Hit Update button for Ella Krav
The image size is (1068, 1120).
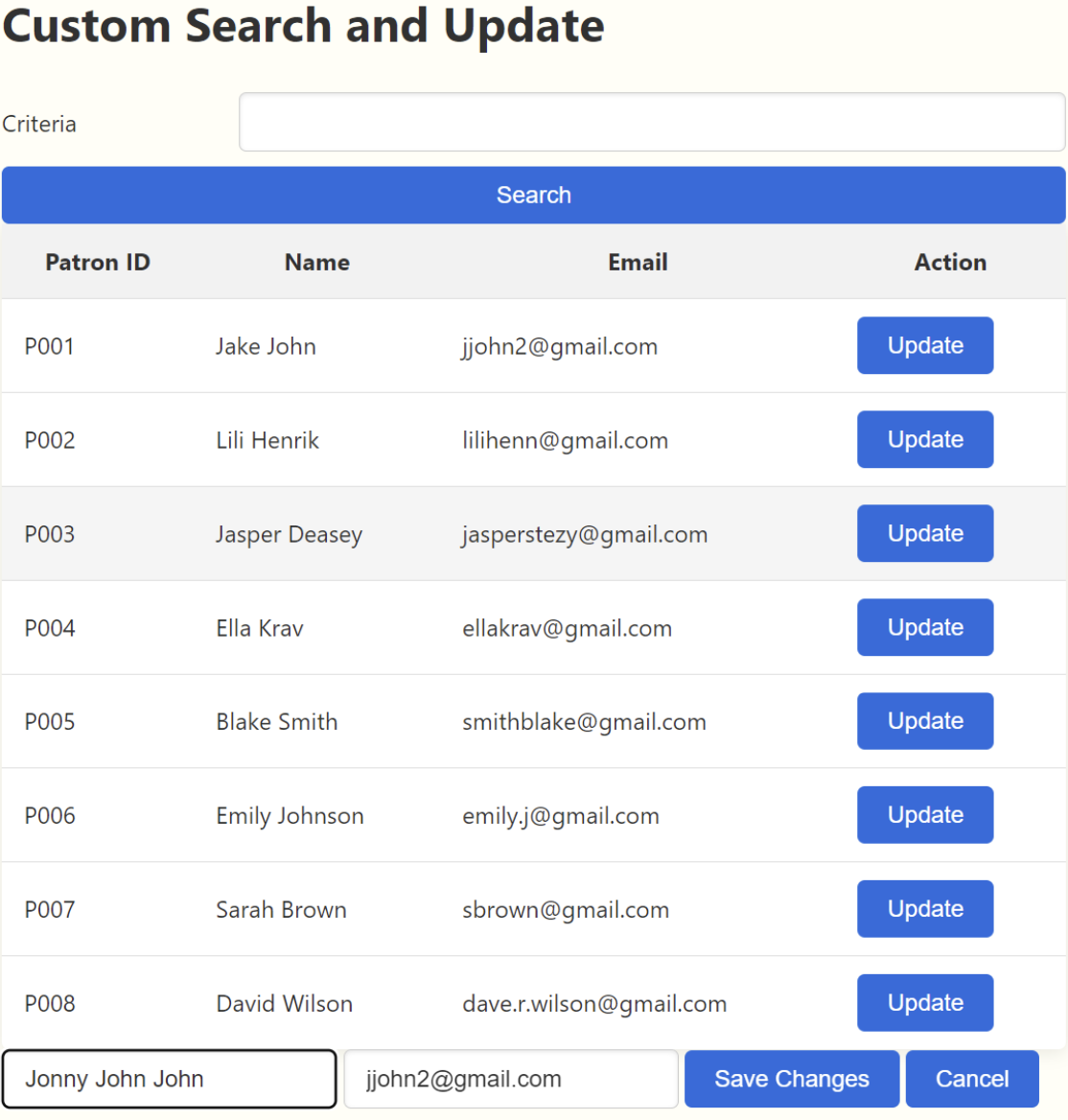coord(924,627)
